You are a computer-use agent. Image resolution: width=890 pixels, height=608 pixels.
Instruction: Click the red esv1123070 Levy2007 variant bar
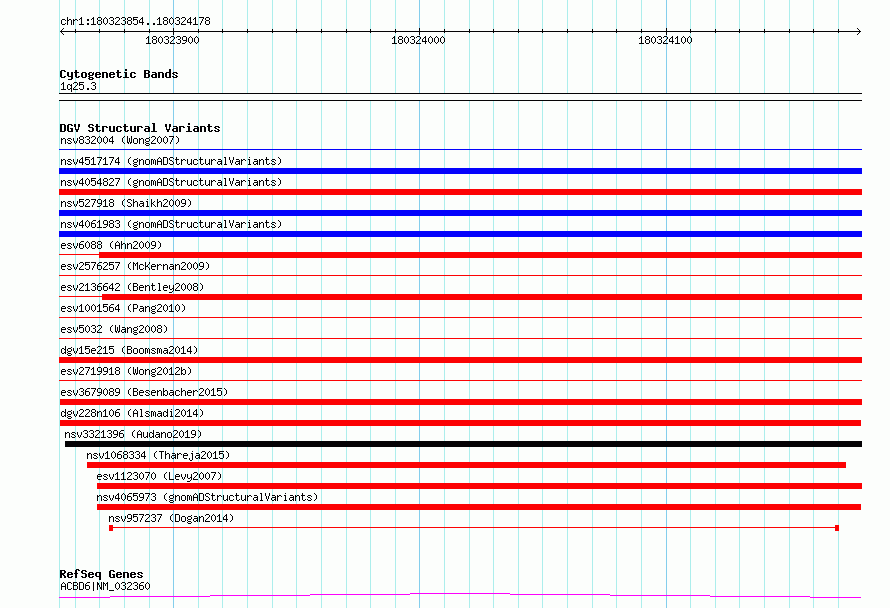(480, 486)
